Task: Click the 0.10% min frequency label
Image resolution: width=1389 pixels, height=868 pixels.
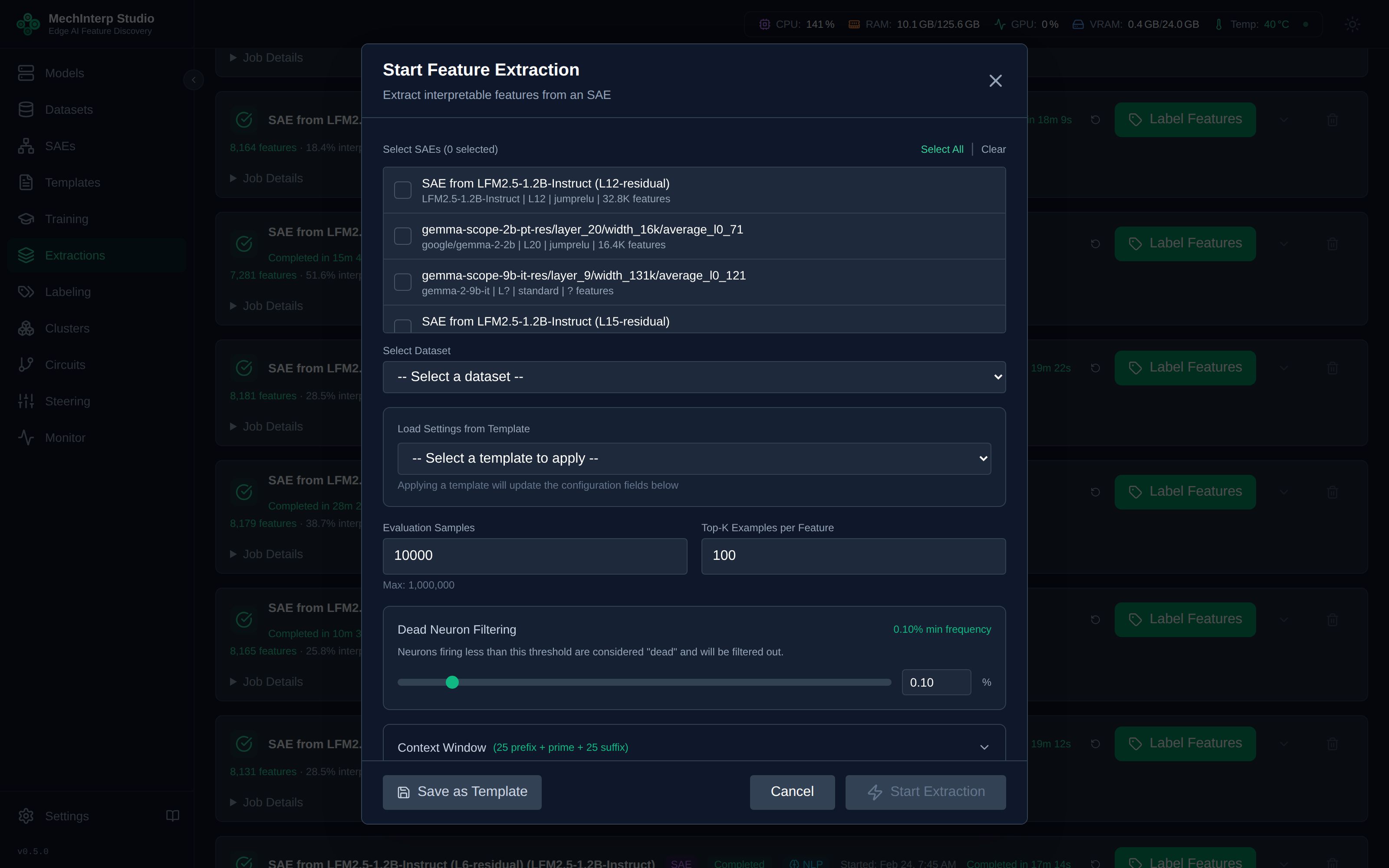Action: pos(942,629)
